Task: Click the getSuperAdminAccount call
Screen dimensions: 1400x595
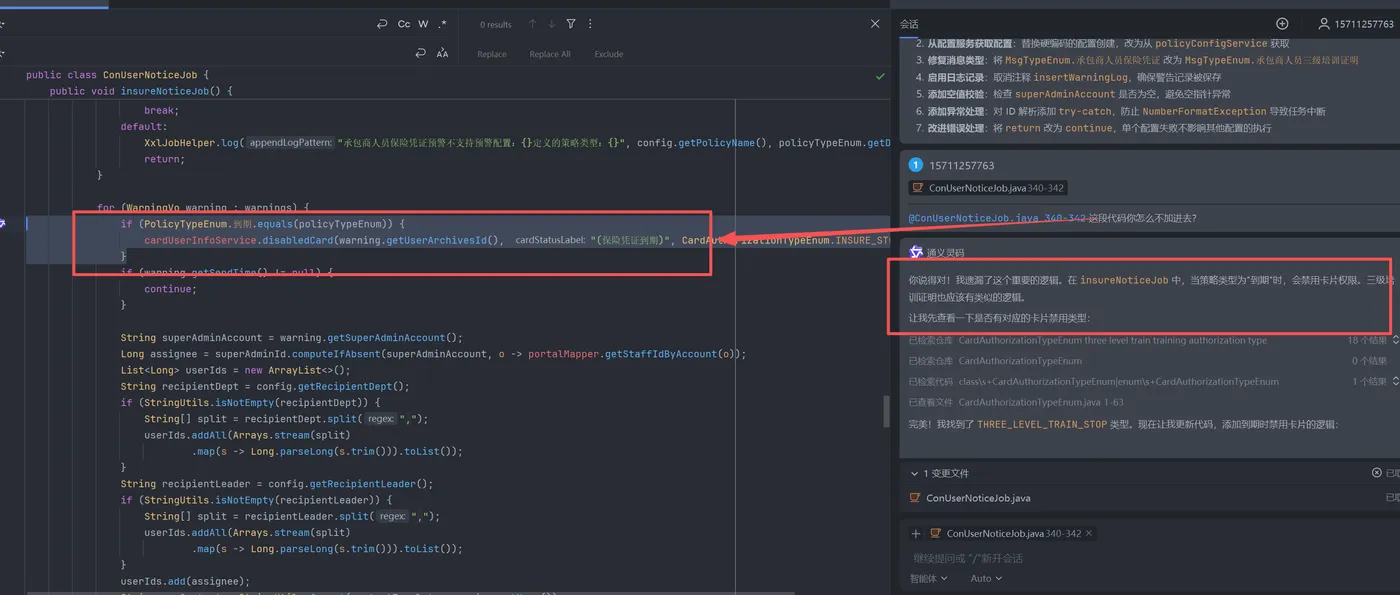Action: (x=385, y=338)
